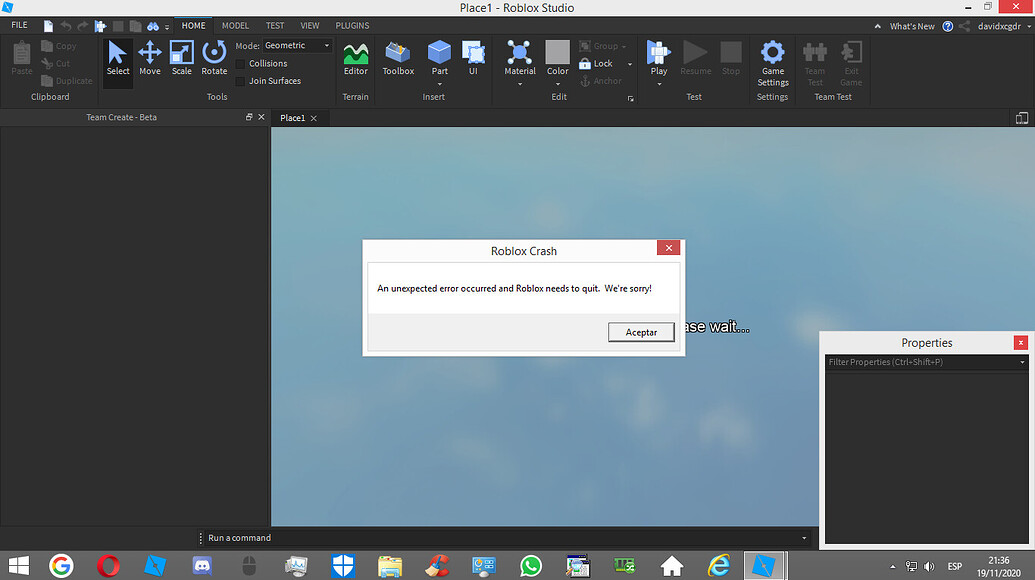Screen dimensions: 1035x580
Task: Click the Copy command
Action: pyautogui.click(x=59, y=46)
